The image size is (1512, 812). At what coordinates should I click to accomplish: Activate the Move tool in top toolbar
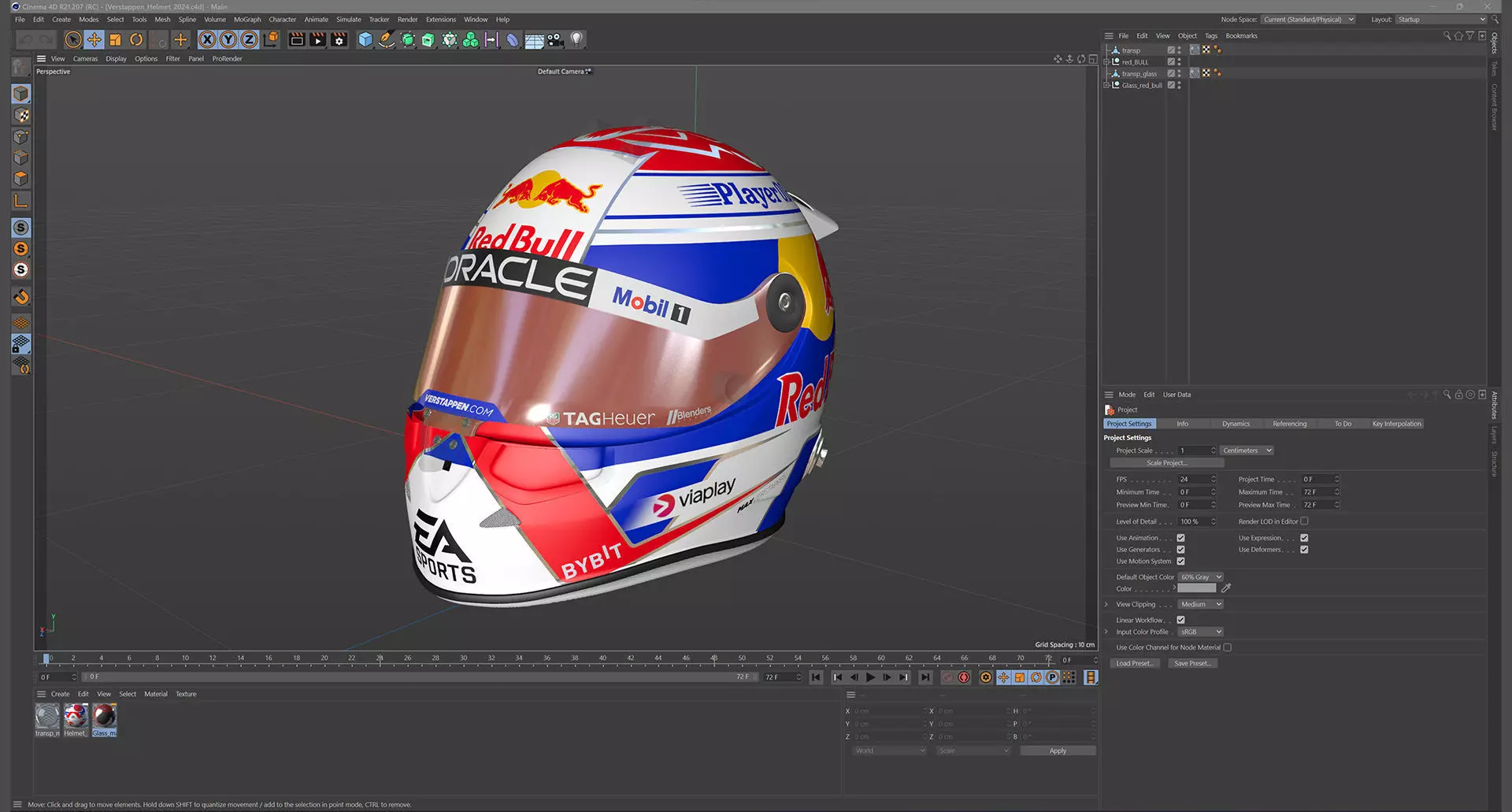click(94, 39)
